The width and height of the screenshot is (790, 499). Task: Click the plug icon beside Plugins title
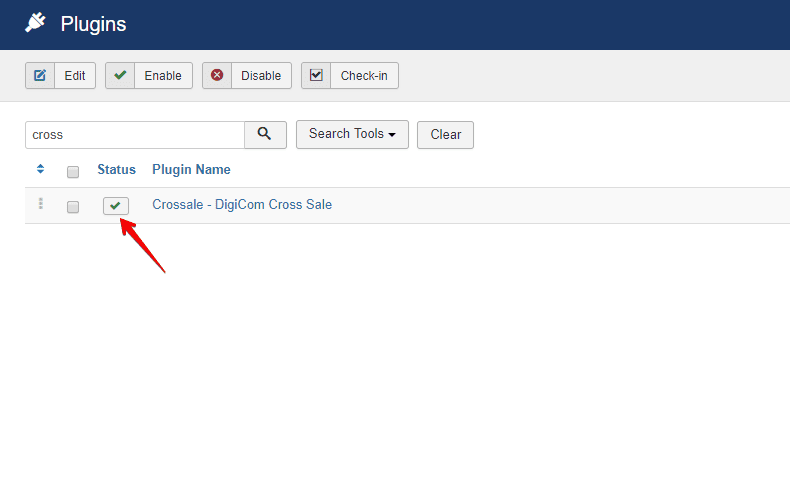(x=36, y=23)
